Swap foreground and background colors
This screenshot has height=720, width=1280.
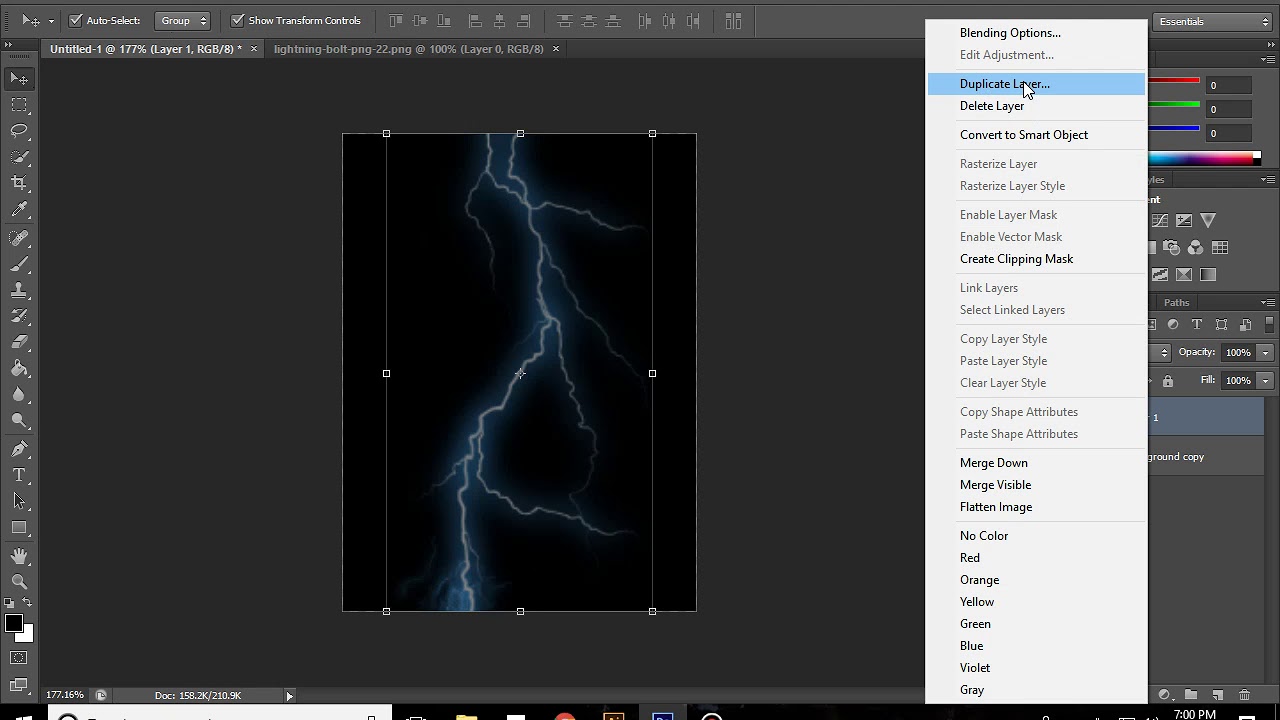click(x=27, y=603)
